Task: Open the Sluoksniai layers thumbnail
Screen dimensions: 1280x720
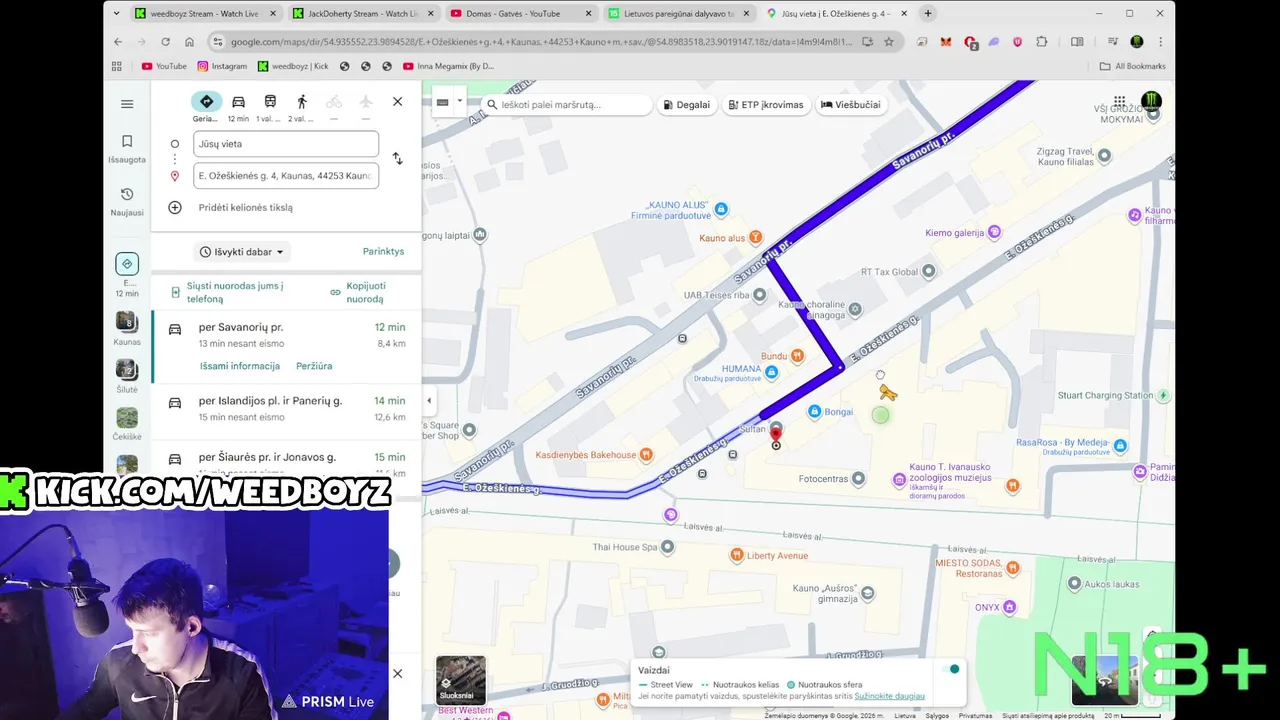Action: [x=461, y=680]
